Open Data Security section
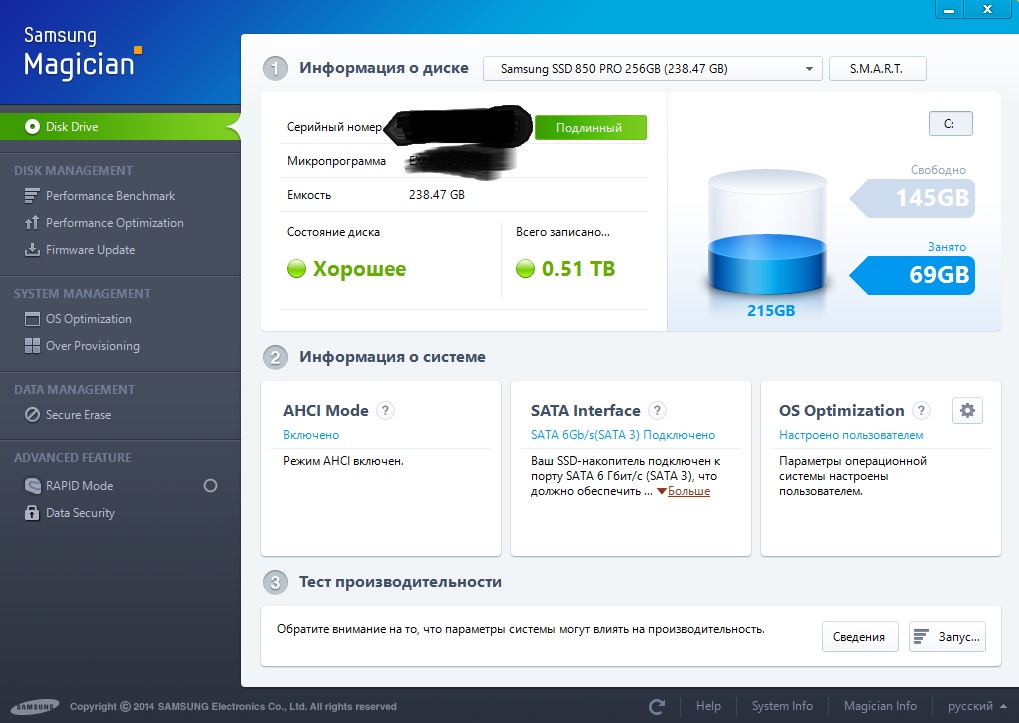Screen dimensions: 1019x723 point(80,513)
